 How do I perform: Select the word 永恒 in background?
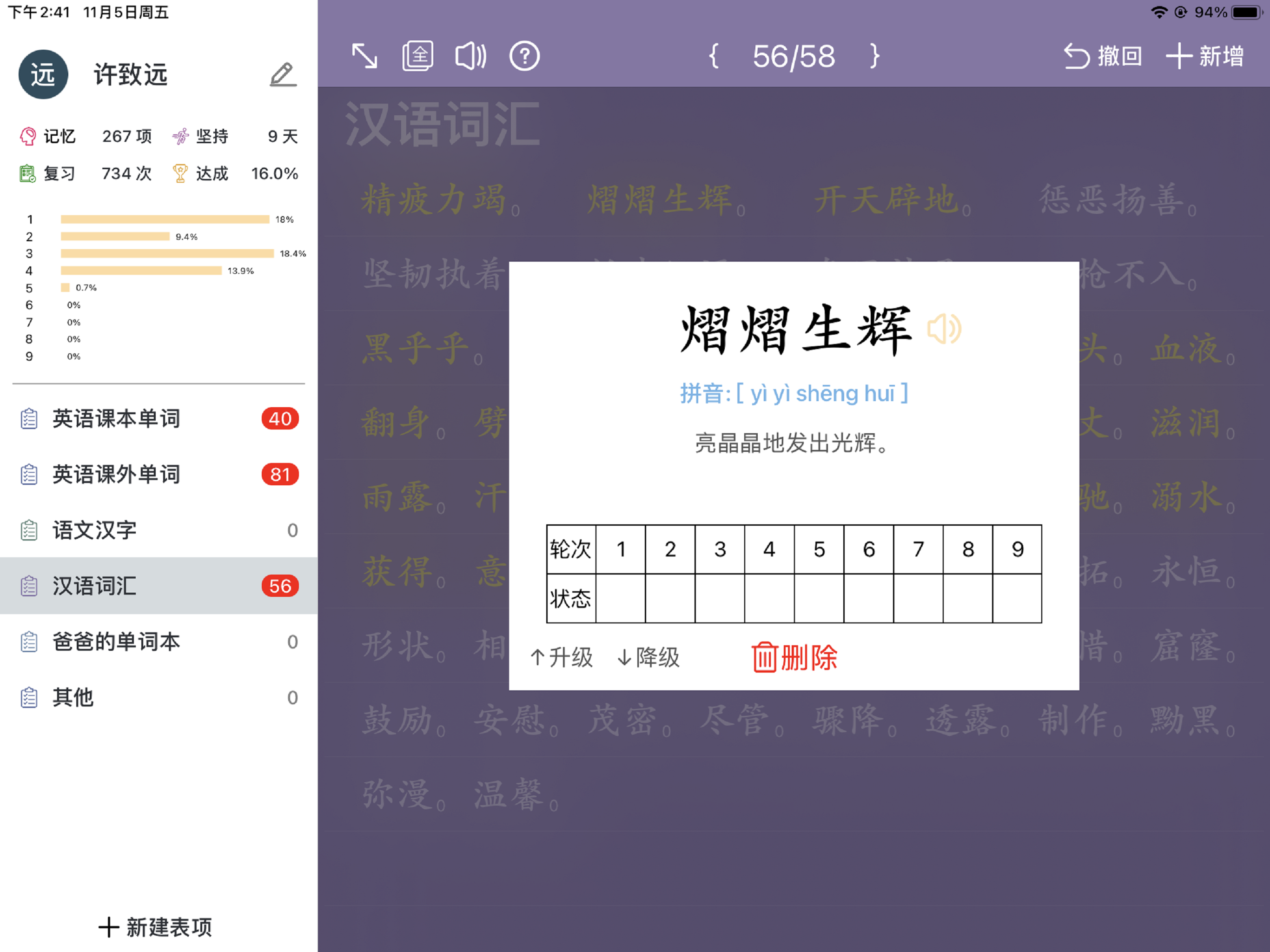coord(1186,571)
